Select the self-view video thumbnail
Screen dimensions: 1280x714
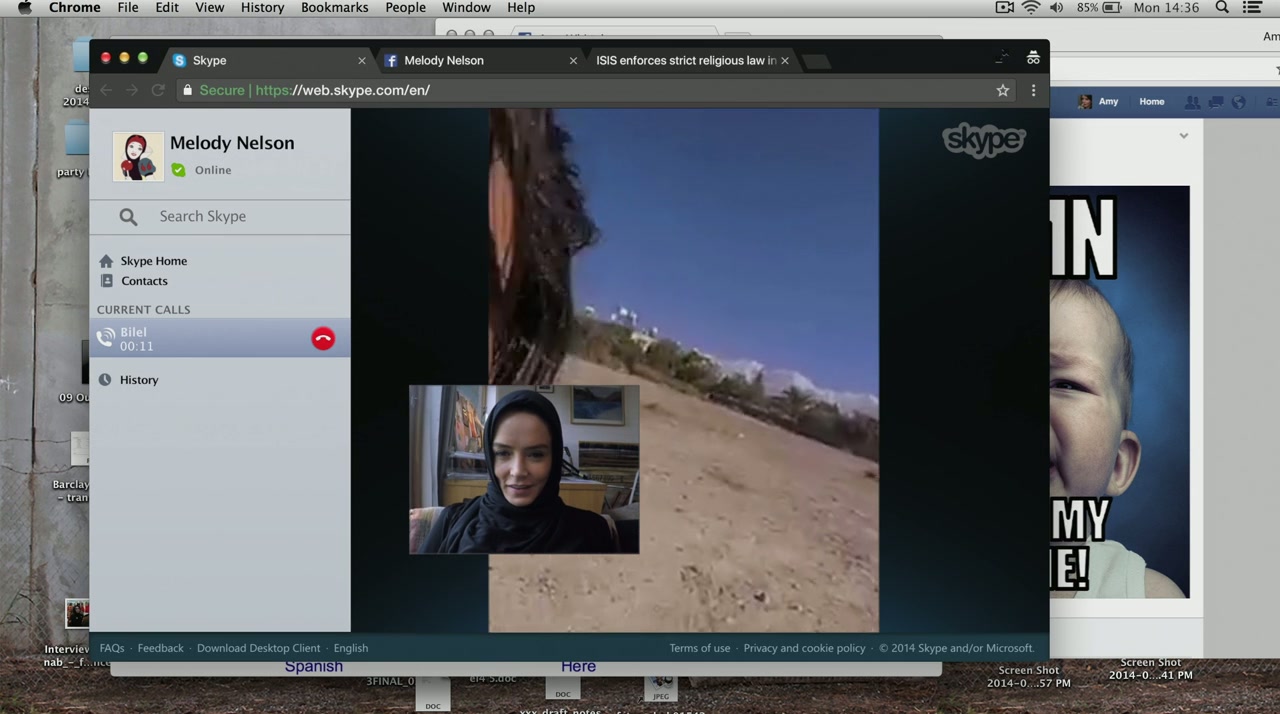(524, 470)
